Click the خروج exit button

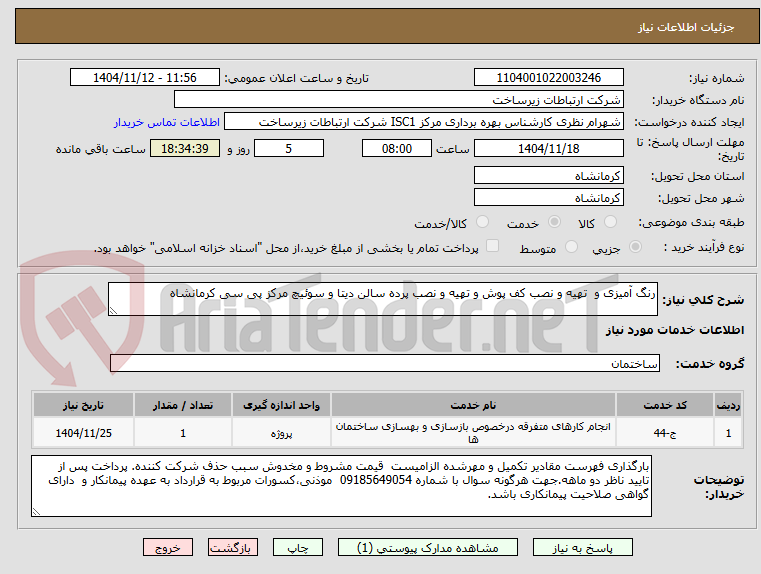tap(167, 547)
